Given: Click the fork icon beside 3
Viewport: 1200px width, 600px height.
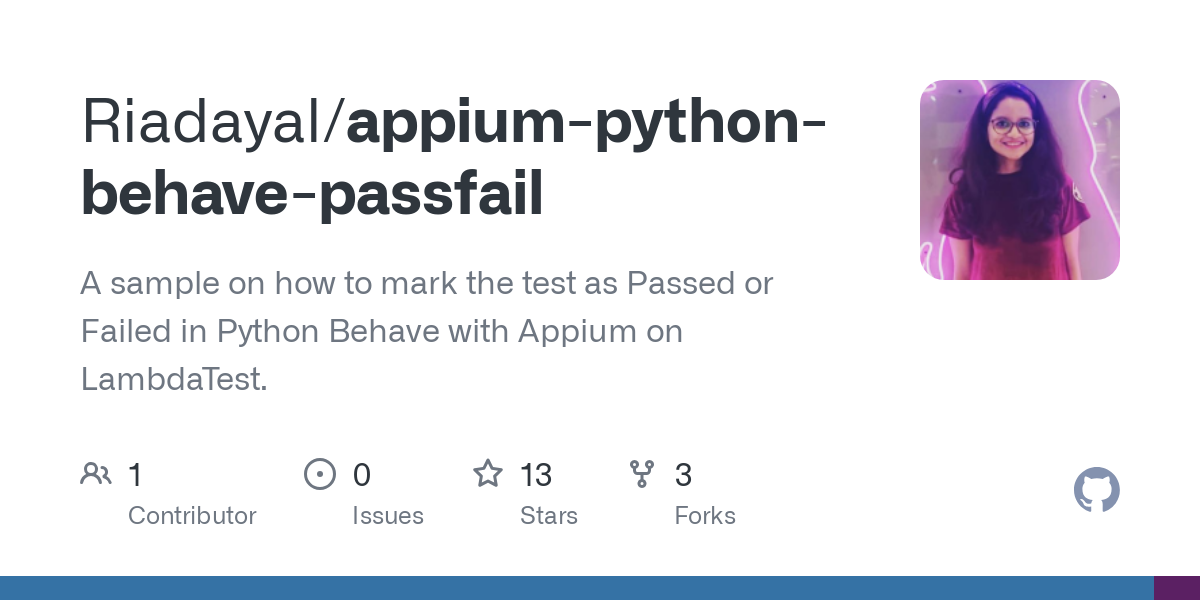Looking at the screenshot, I should click(x=642, y=474).
